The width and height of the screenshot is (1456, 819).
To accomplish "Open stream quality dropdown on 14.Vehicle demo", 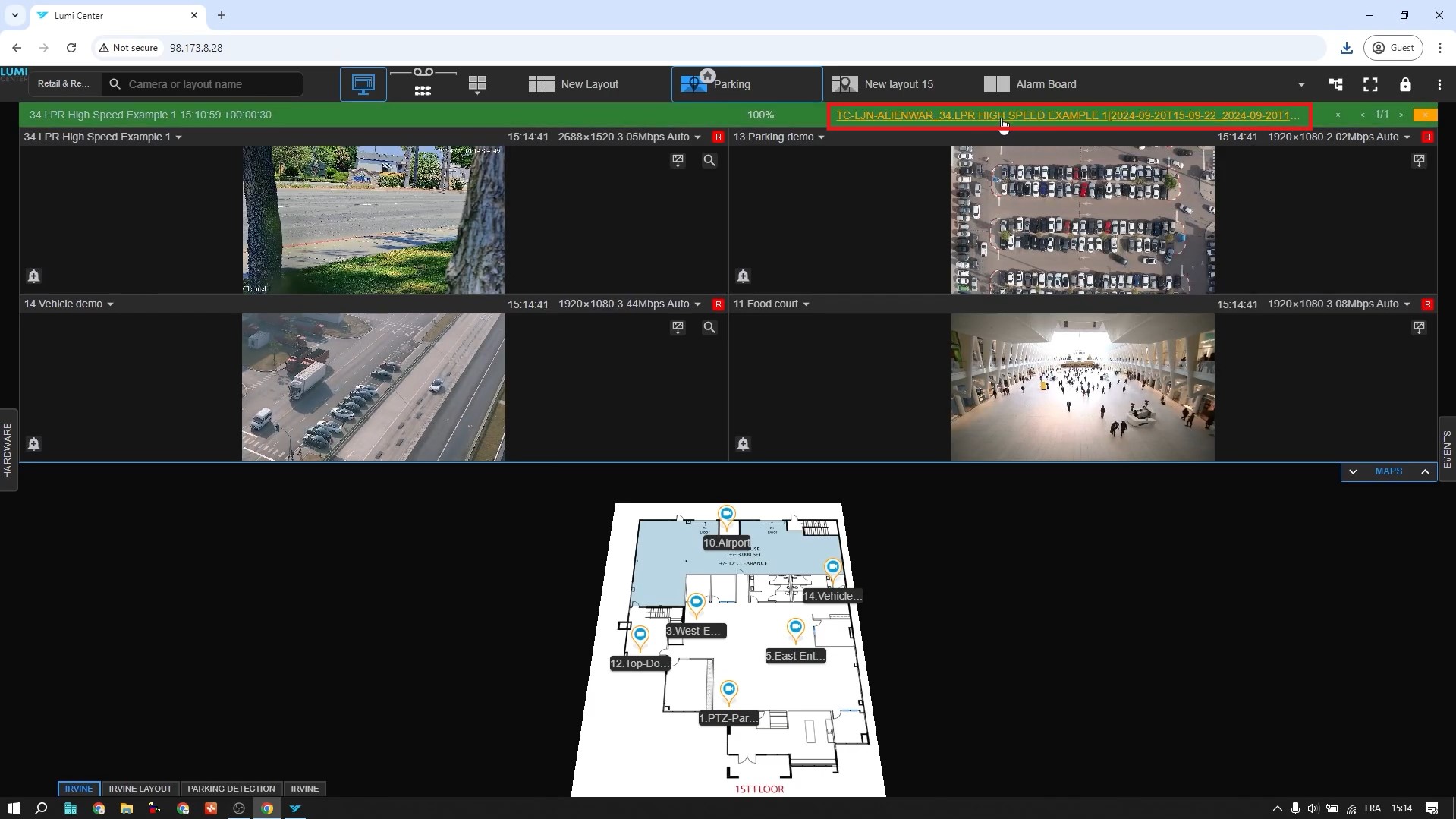I will [x=697, y=304].
